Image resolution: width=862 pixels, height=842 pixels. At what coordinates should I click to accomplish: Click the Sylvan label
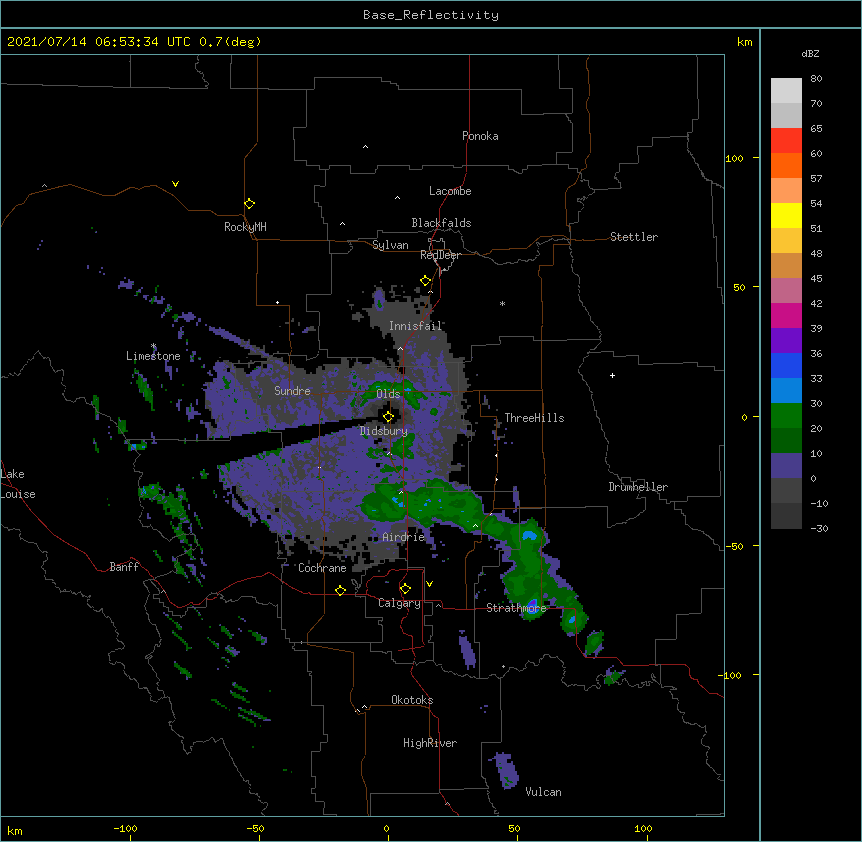(390, 245)
